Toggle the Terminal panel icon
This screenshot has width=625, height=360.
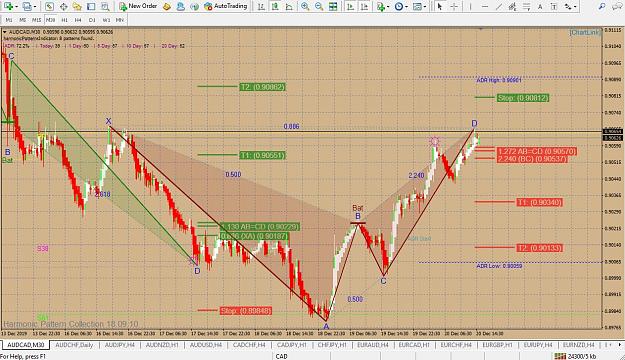click(91, 6)
